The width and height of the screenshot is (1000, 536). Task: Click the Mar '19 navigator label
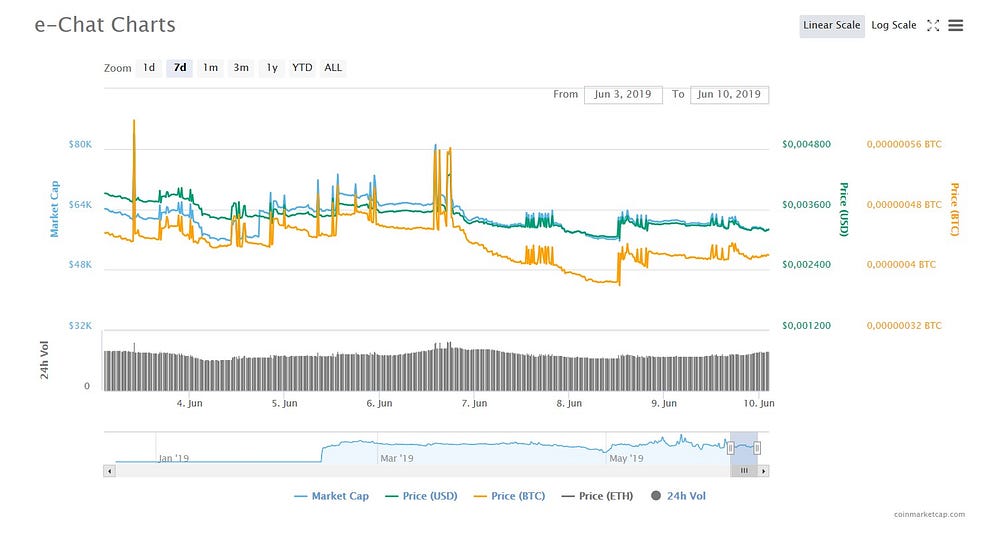pos(397,458)
